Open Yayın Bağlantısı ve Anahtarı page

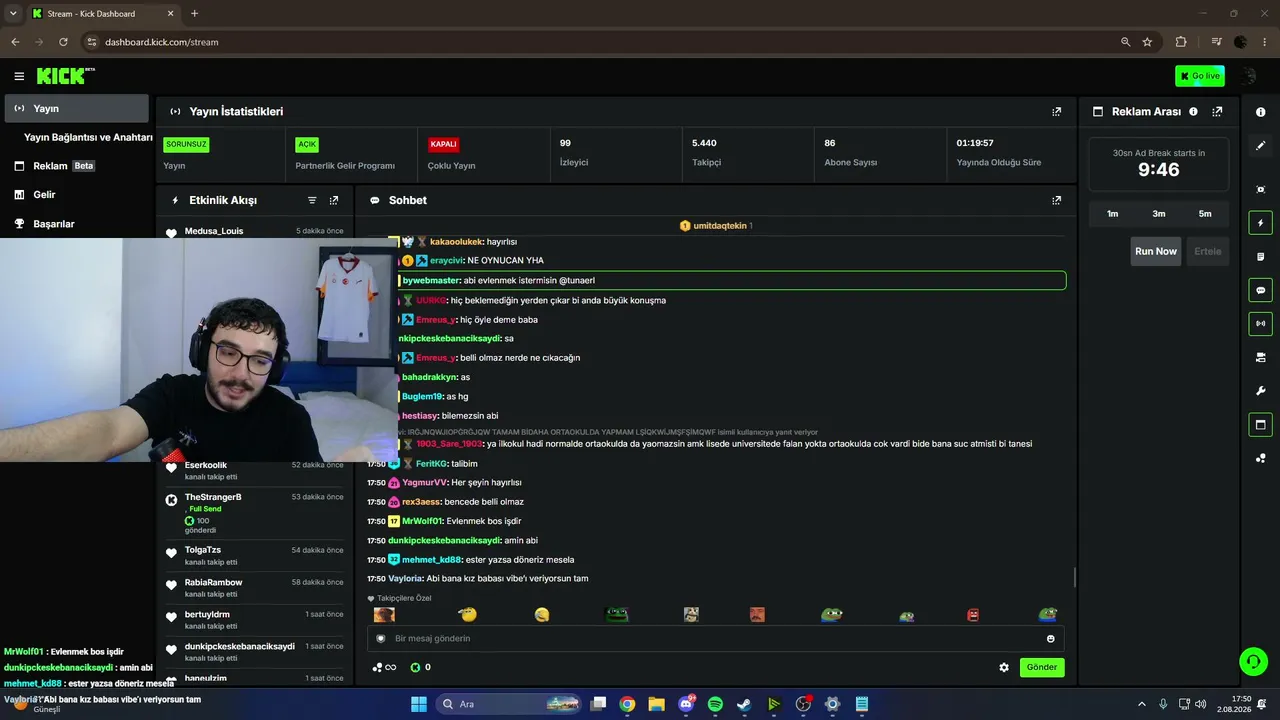(x=88, y=137)
